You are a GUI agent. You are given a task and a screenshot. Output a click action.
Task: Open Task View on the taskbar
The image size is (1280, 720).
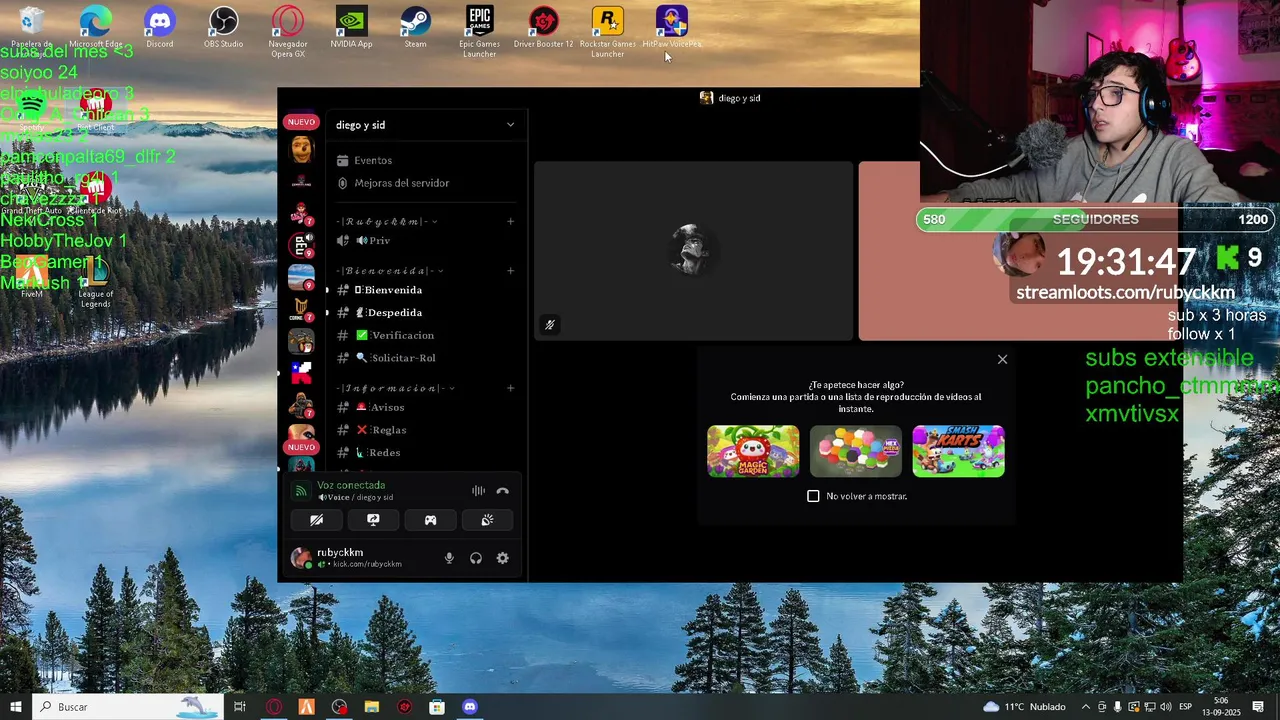click(x=240, y=707)
